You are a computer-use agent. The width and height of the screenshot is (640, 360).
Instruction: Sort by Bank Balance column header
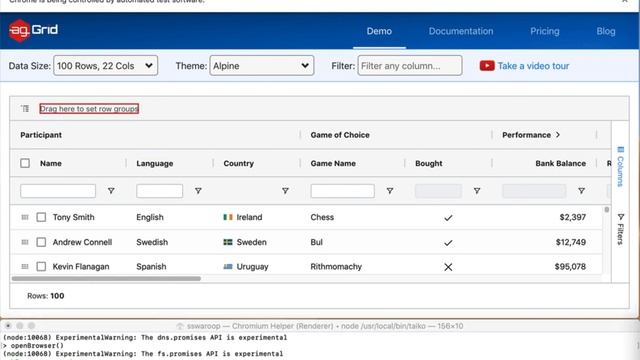pos(560,163)
